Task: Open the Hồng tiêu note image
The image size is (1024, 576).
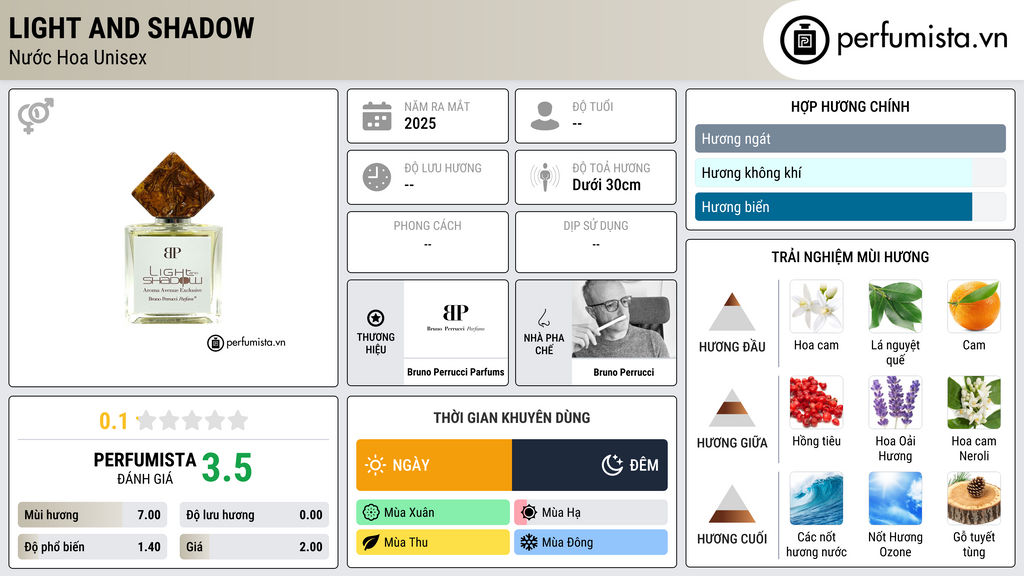Action: pos(816,402)
